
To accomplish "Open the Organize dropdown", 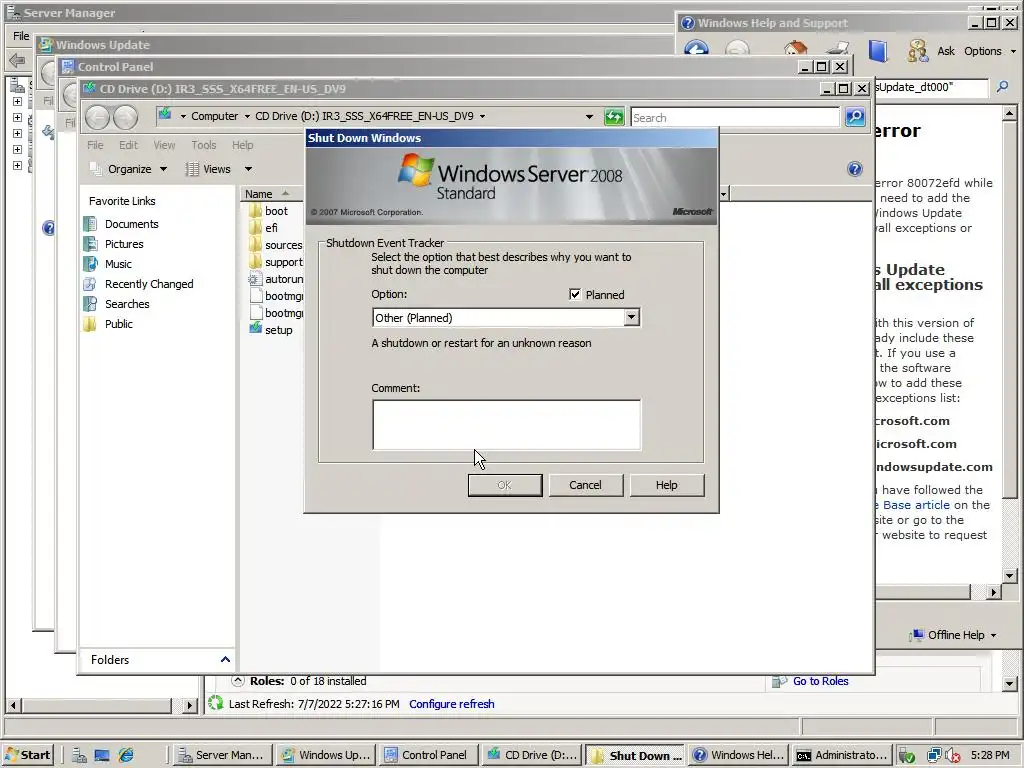I will 129,169.
